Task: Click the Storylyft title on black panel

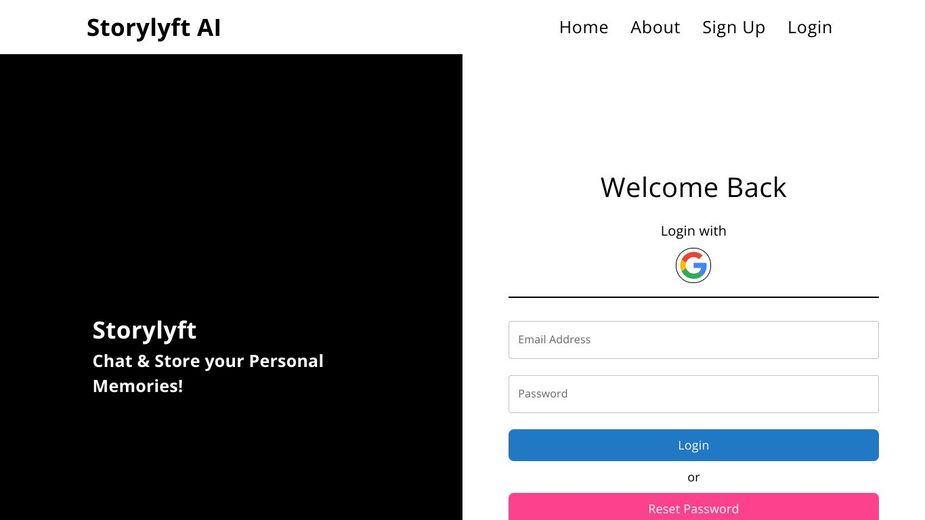Action: [x=144, y=330]
